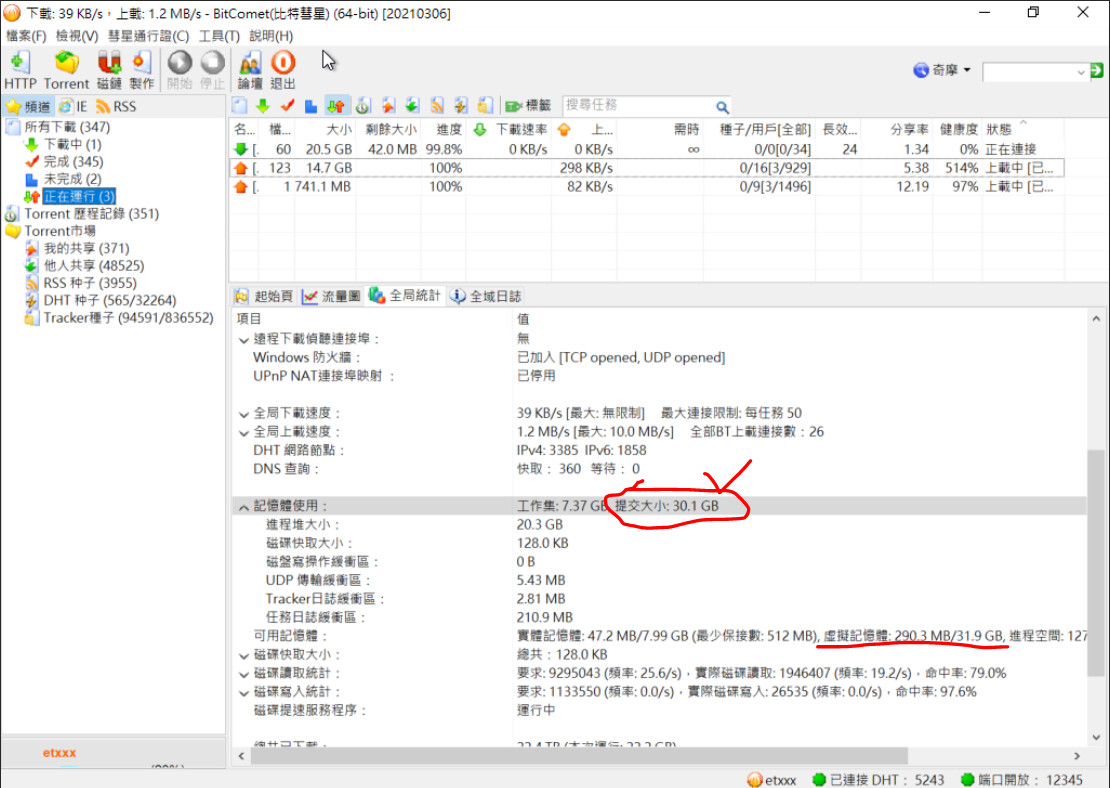Screen dimensions: 1110x788
Task: Toggle the 磁碟寫入統計 expander
Action: pos(244,692)
